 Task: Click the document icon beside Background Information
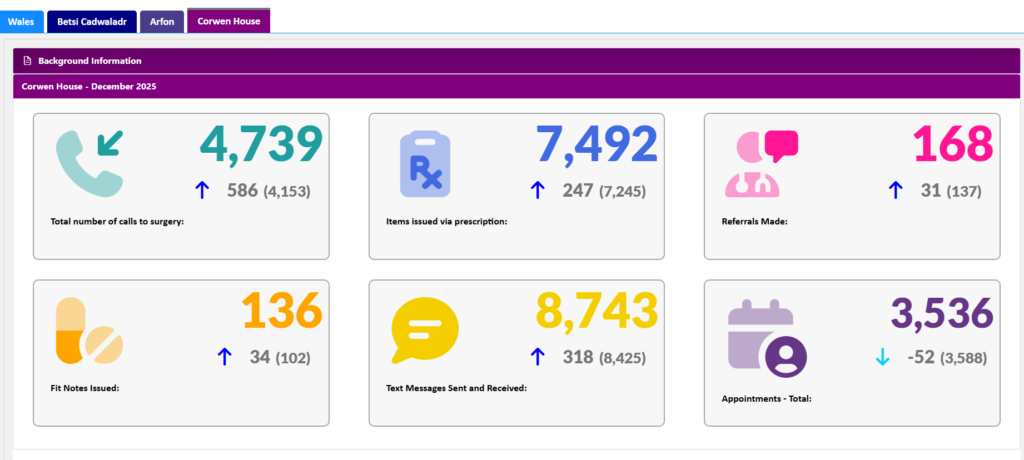pyautogui.click(x=28, y=61)
